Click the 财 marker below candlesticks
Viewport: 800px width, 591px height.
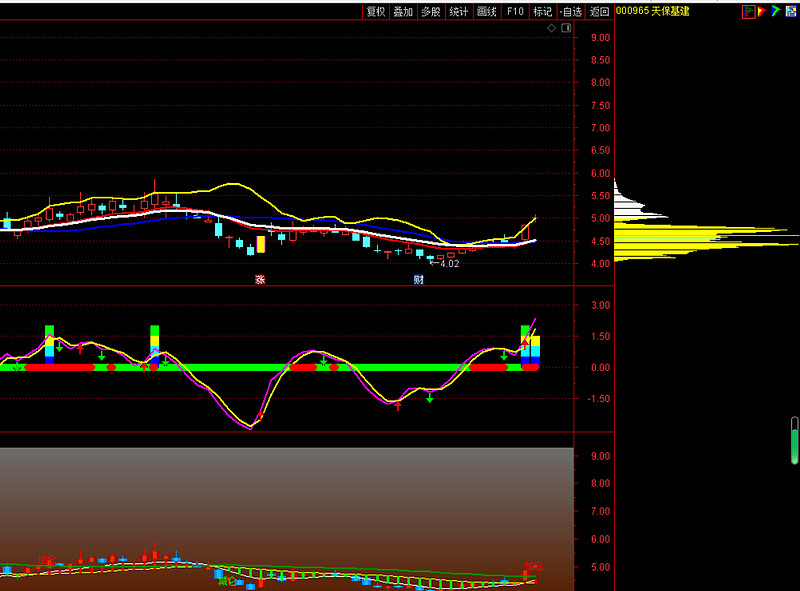[418, 280]
